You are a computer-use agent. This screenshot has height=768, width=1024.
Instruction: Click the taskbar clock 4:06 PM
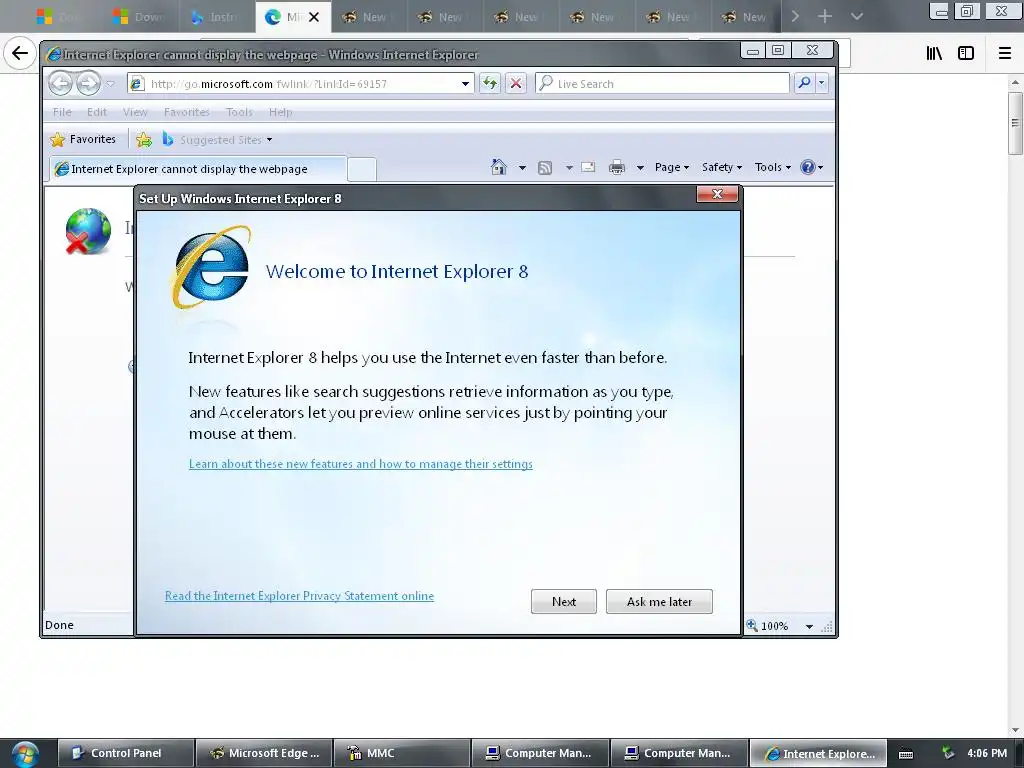[987, 753]
